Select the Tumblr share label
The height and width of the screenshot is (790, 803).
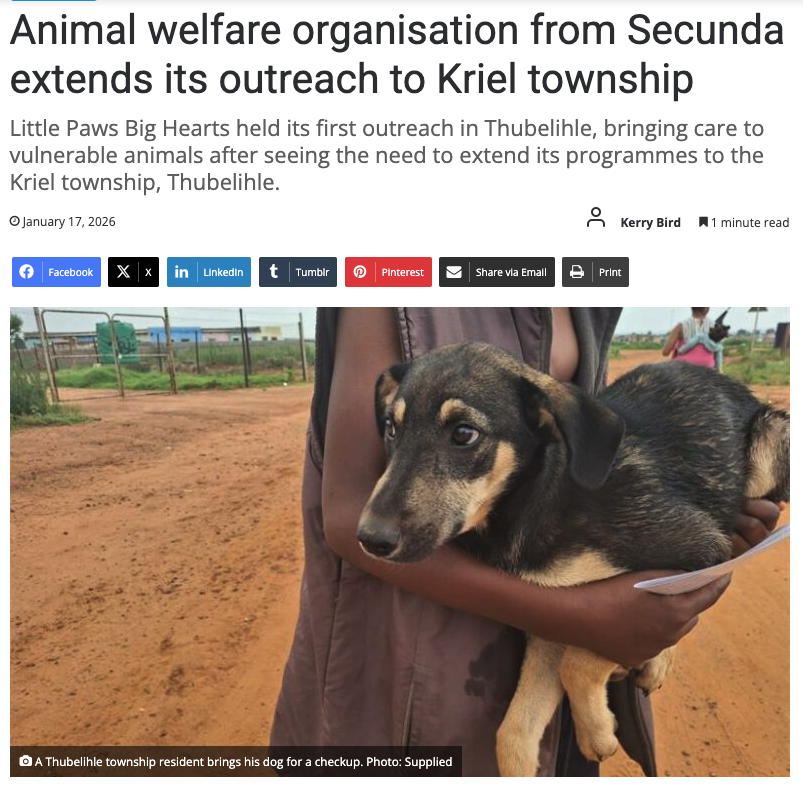(x=312, y=272)
